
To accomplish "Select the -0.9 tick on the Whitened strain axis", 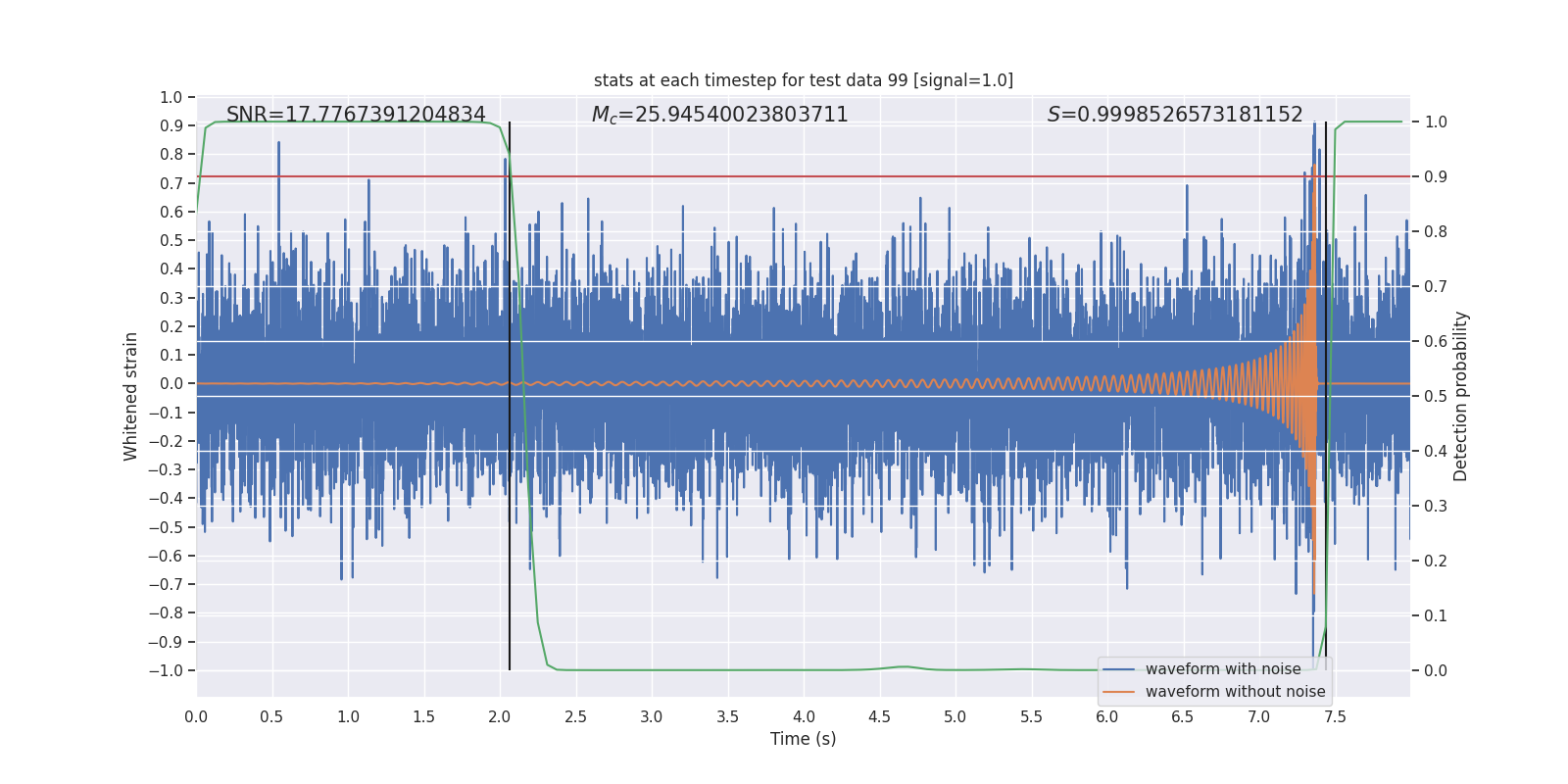I will point(166,642).
